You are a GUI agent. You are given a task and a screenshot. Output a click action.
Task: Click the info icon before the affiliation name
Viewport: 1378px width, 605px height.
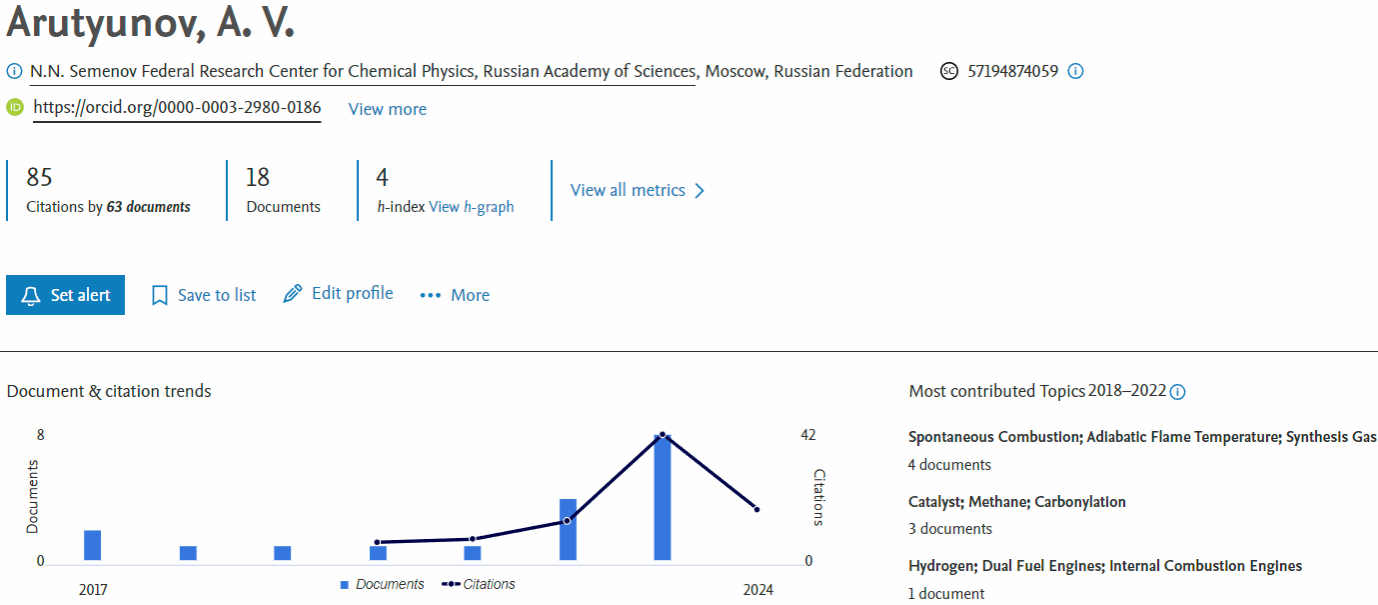pyautogui.click(x=14, y=72)
